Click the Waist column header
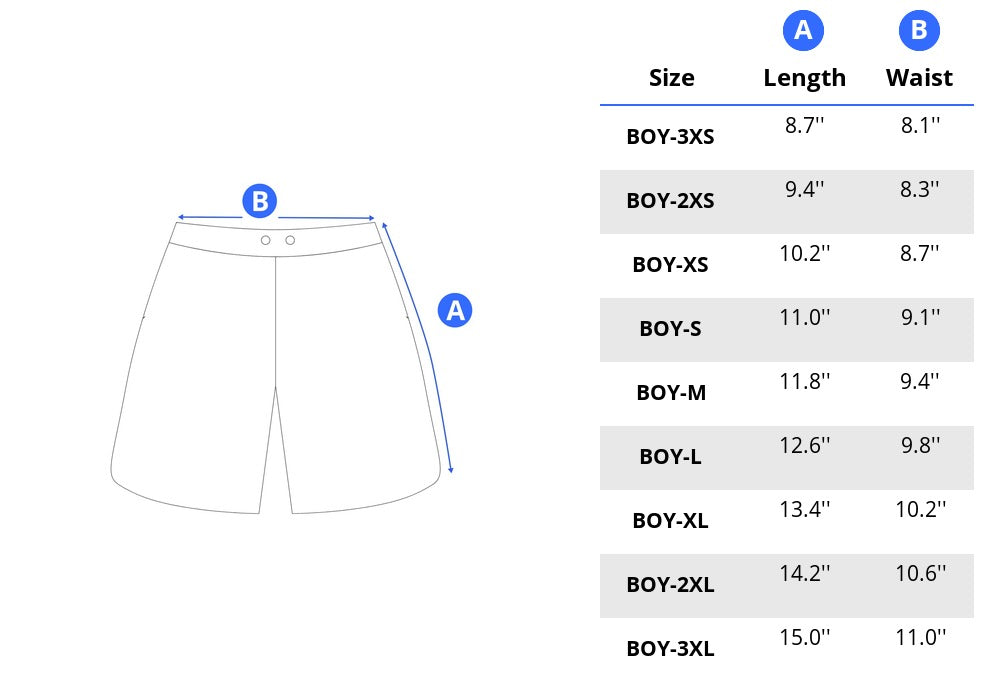The height and width of the screenshot is (700, 994). click(x=919, y=78)
